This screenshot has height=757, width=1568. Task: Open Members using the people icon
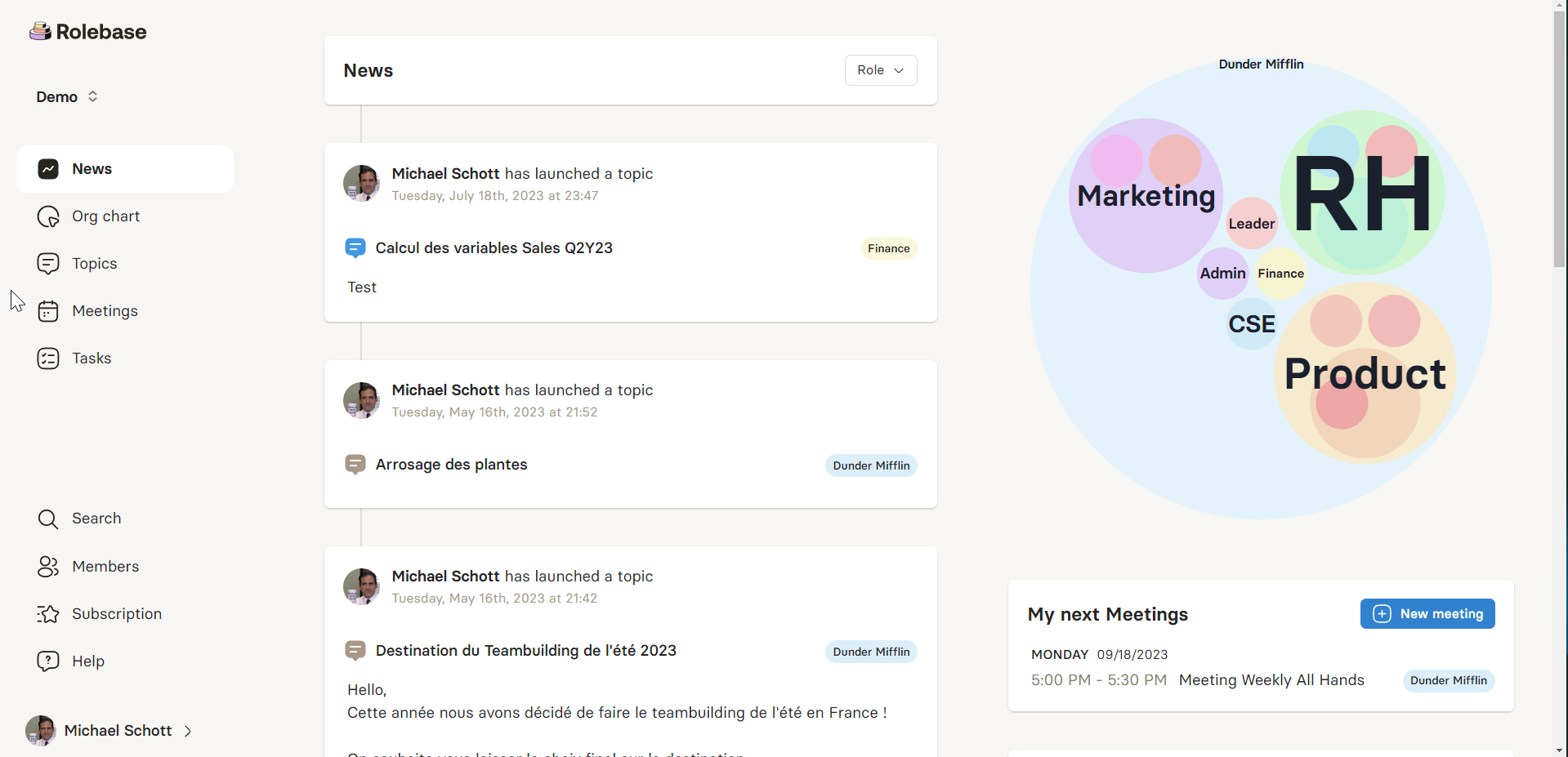pyautogui.click(x=48, y=566)
